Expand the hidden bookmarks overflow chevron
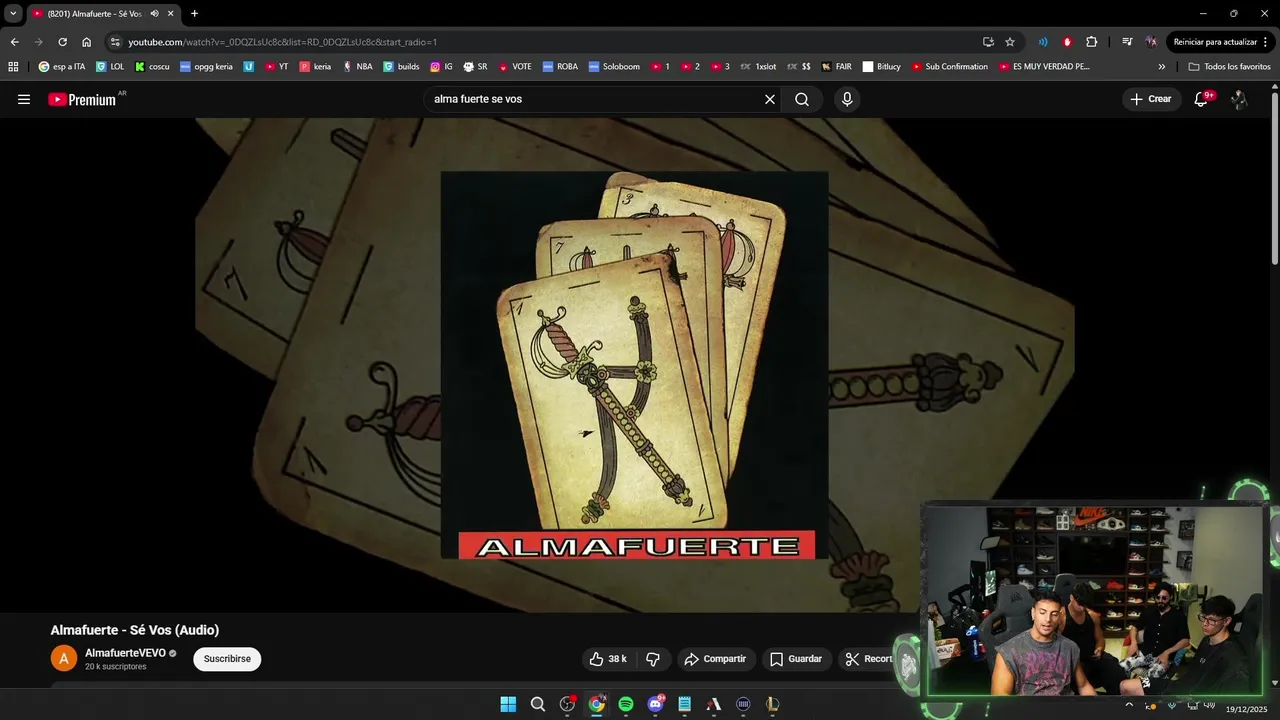 (x=1161, y=67)
